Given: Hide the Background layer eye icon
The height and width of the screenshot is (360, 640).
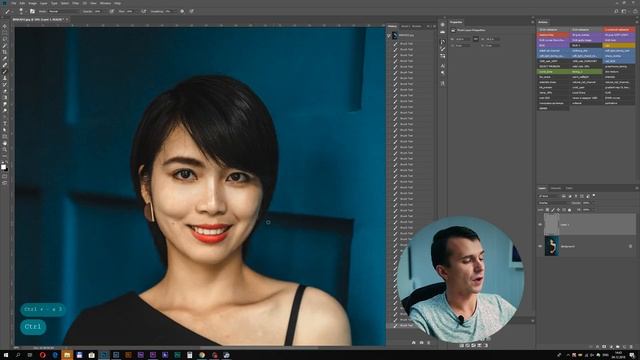Looking at the screenshot, I should coord(540,246).
